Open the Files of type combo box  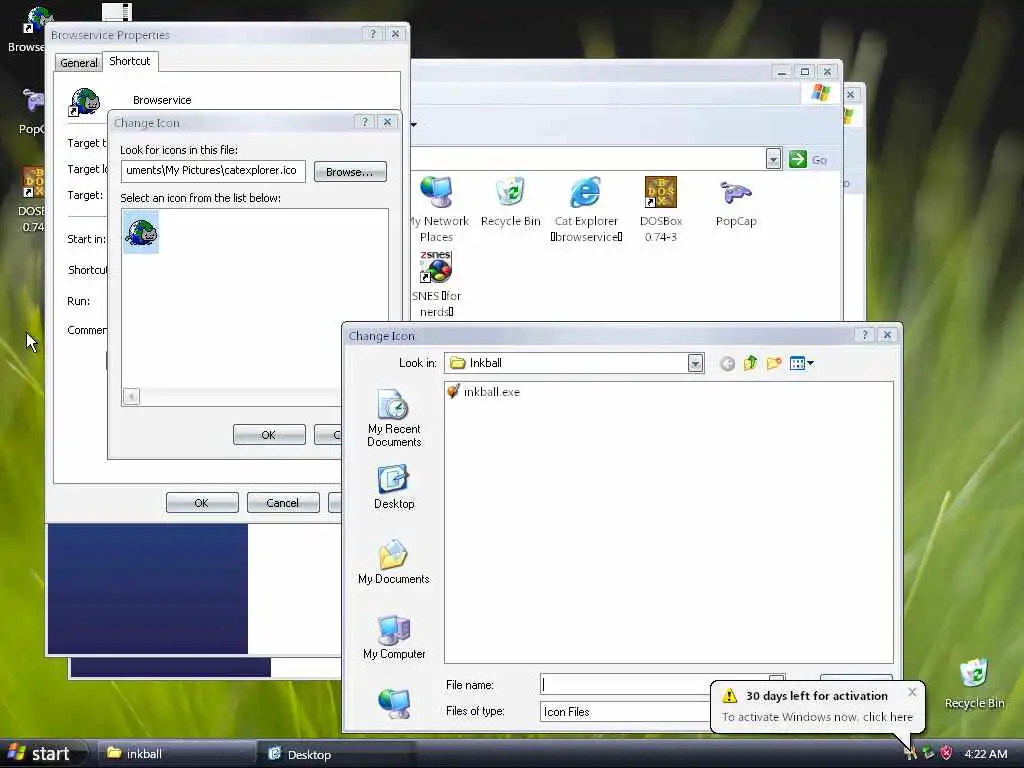[625, 711]
